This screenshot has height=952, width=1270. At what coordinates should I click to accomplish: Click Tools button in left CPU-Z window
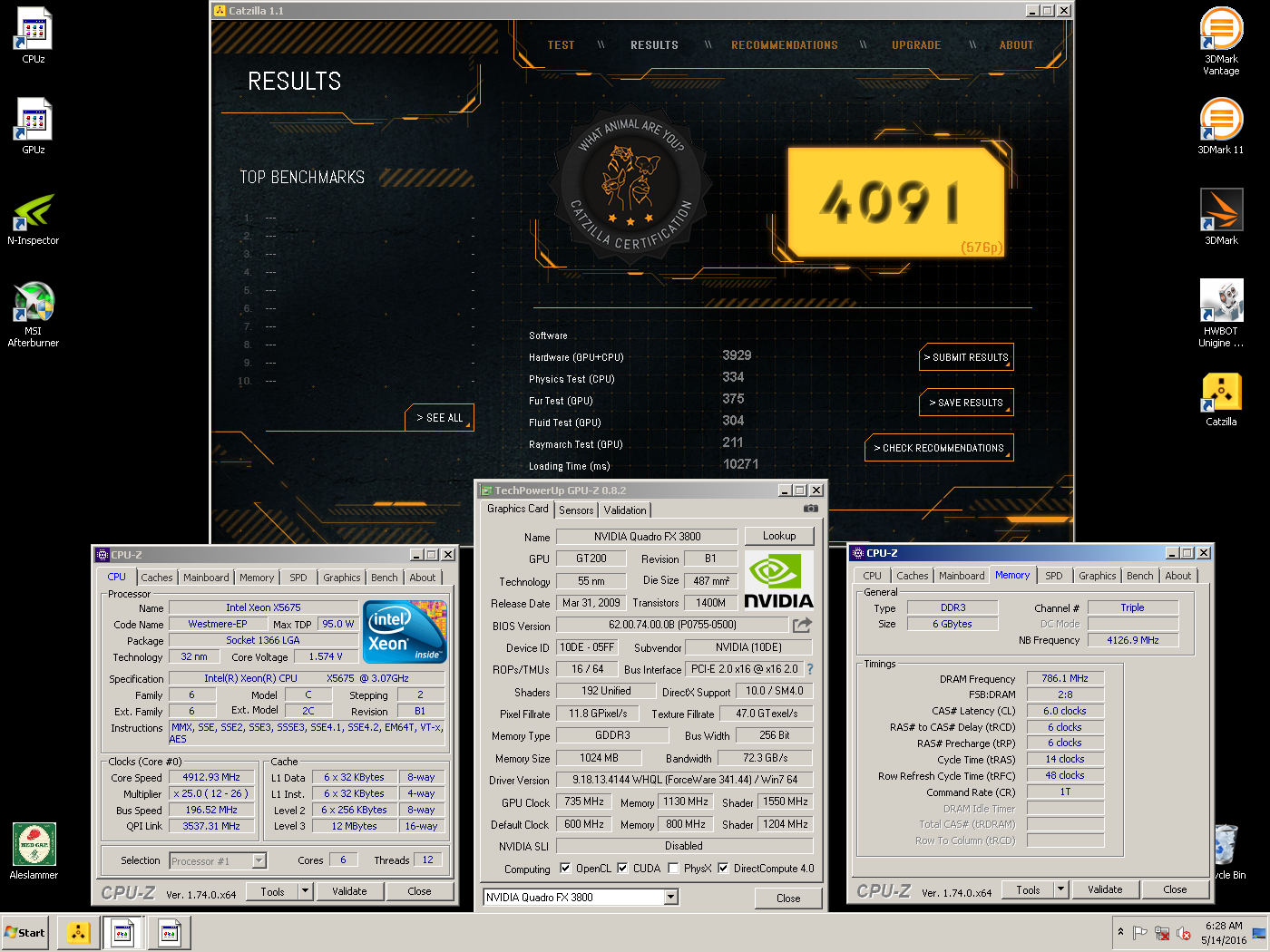pos(272,891)
